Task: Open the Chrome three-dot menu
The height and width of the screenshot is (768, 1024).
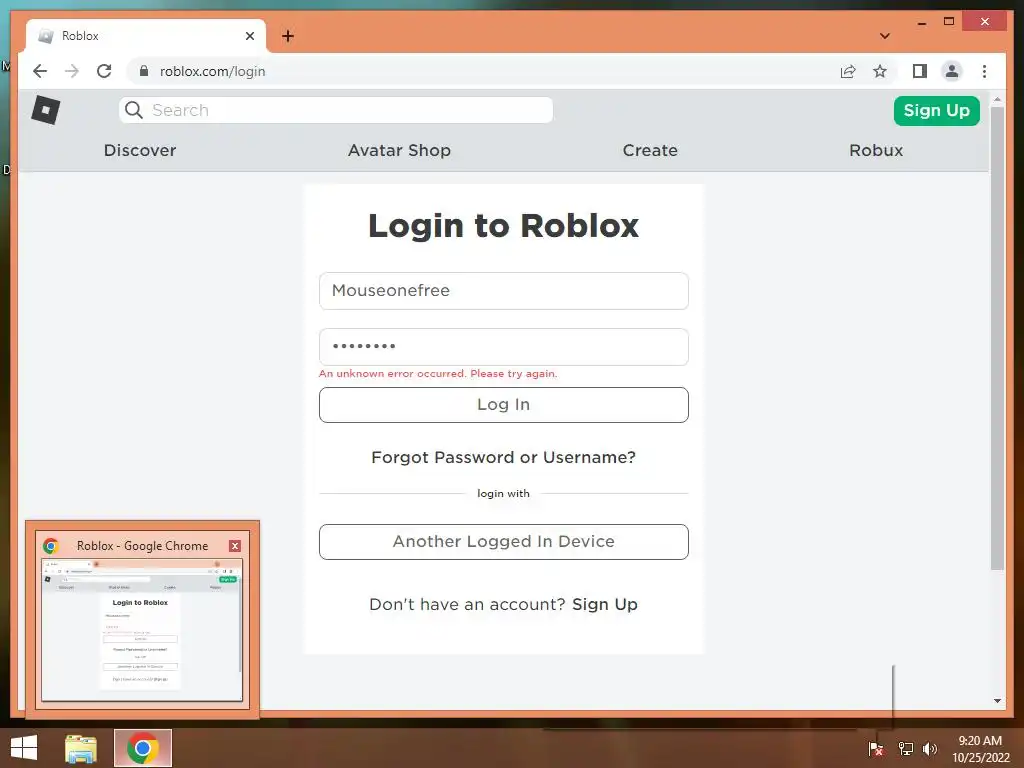Action: [x=984, y=71]
